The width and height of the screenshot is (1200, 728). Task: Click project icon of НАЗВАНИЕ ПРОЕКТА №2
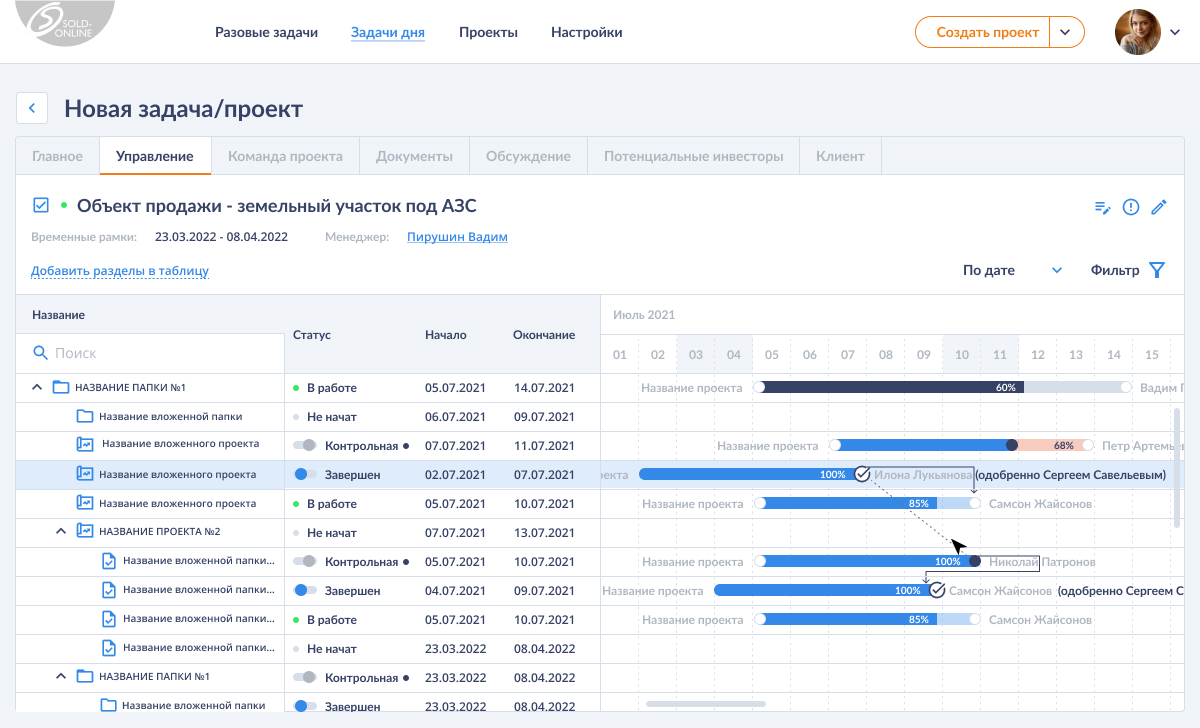tap(84, 531)
